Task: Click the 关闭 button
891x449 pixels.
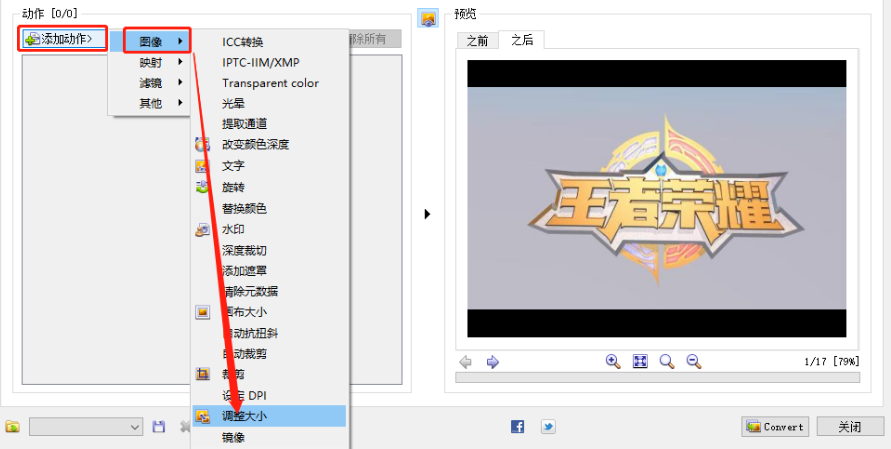Action: (x=850, y=426)
